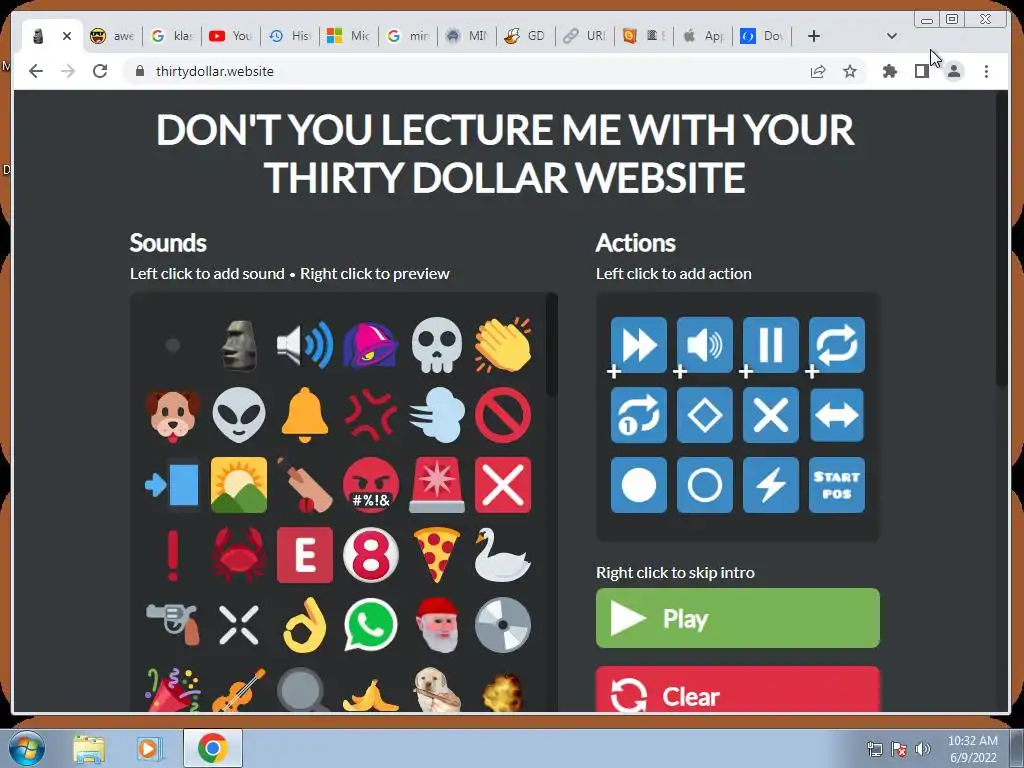Reload the current page
The image size is (1024, 768).
pos(100,71)
